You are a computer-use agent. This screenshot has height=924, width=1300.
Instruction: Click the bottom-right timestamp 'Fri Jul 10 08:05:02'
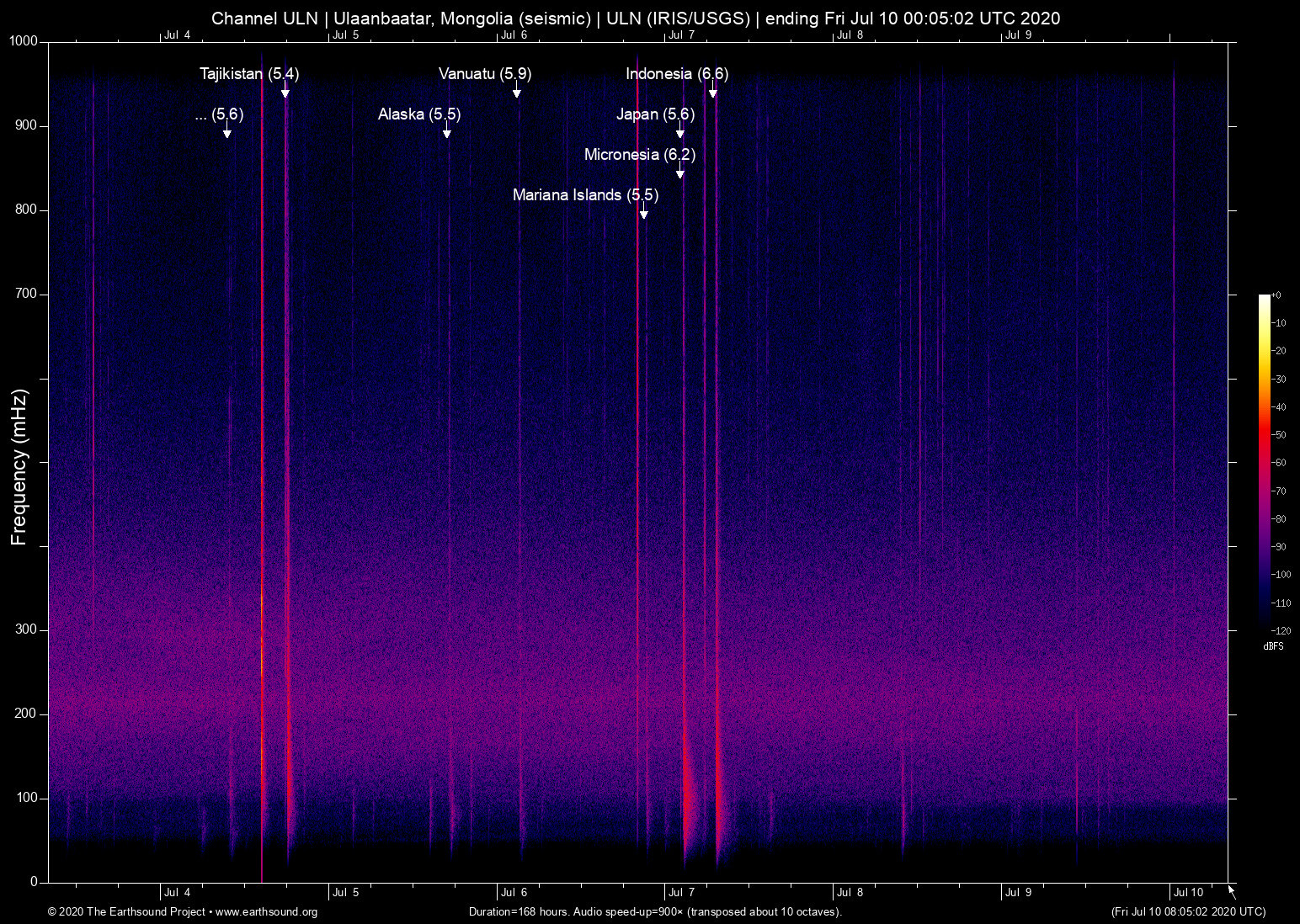tap(1188, 912)
